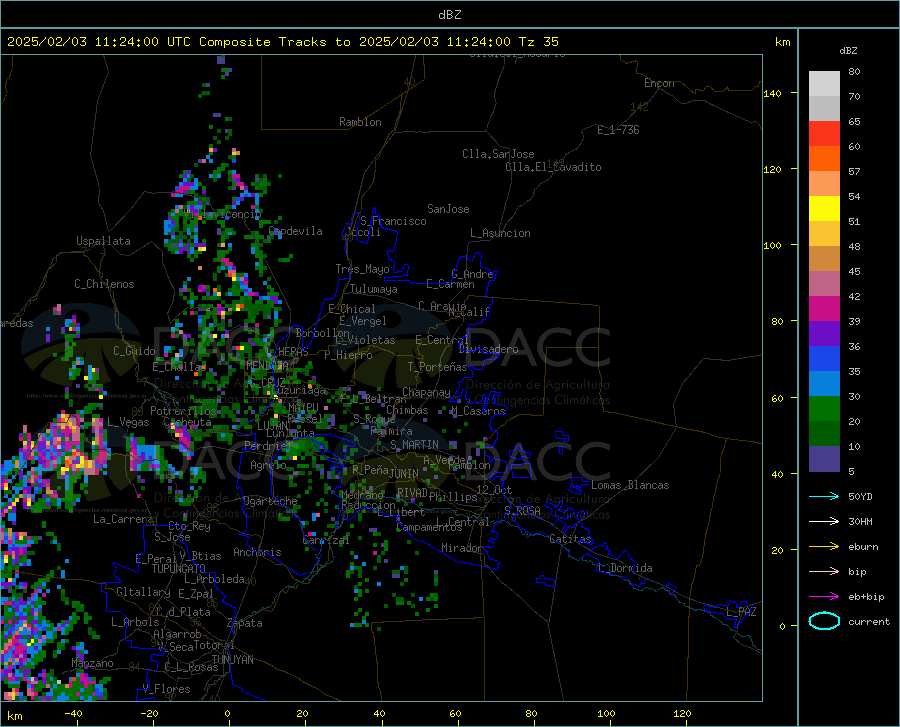
Task: Select the brown 45-48 dBZ legend swatch
Action: (824, 259)
